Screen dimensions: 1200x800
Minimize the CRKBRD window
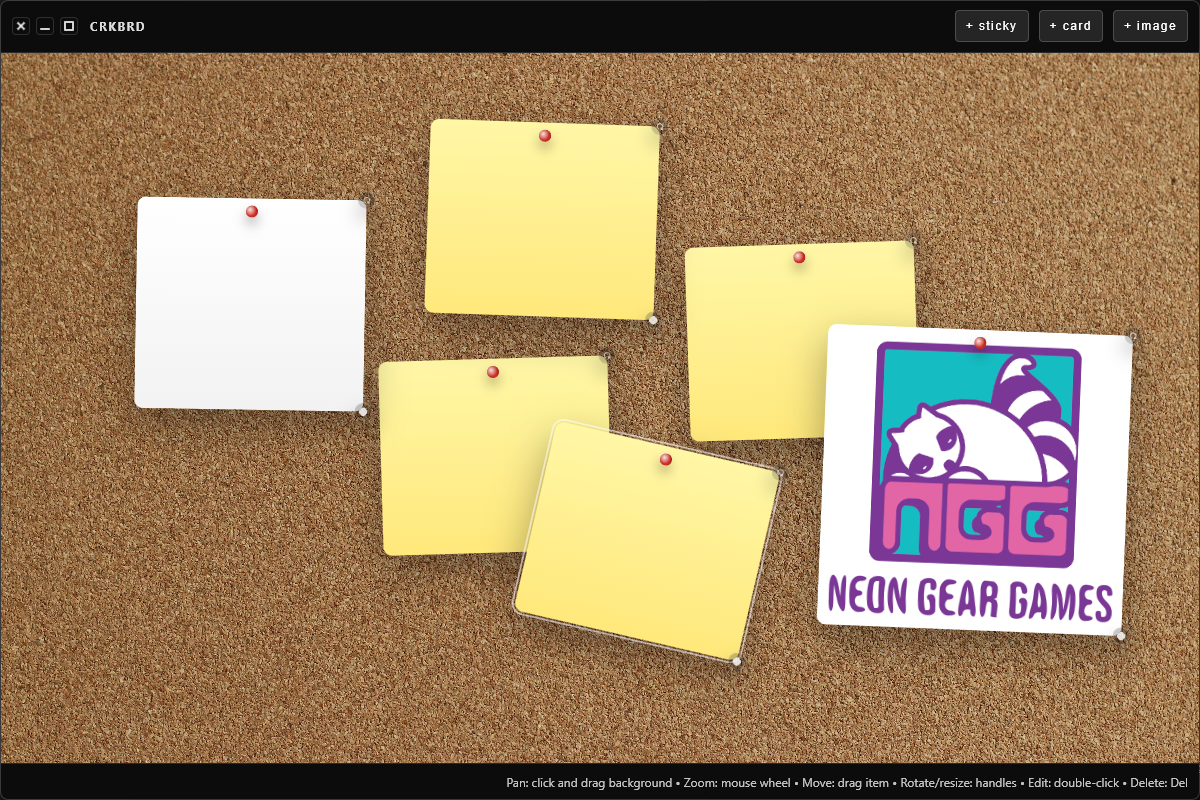45,26
